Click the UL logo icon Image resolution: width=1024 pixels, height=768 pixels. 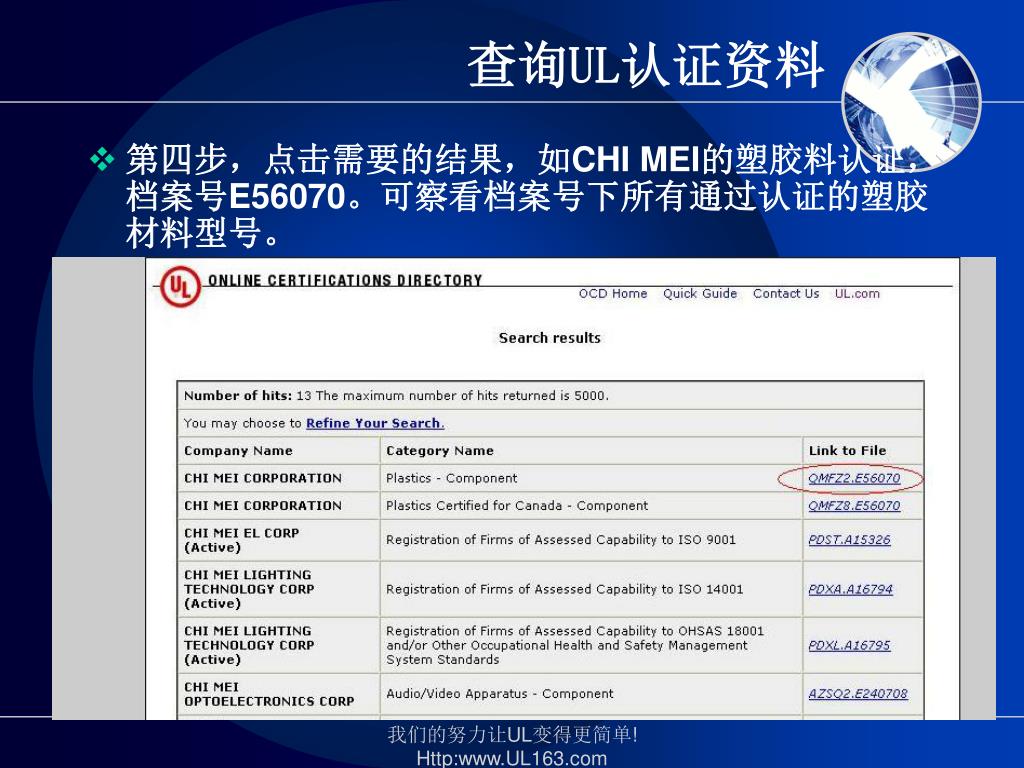point(180,286)
